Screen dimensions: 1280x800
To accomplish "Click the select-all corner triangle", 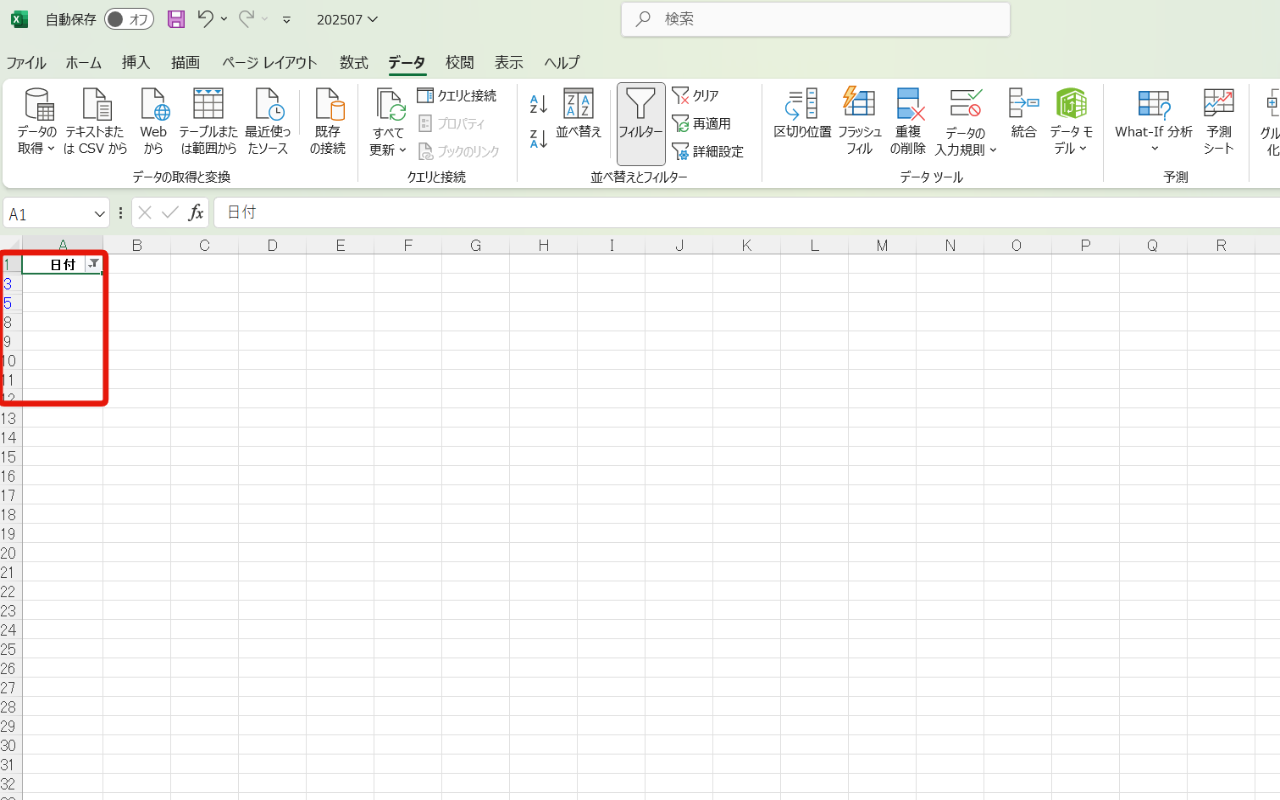I will point(11,246).
